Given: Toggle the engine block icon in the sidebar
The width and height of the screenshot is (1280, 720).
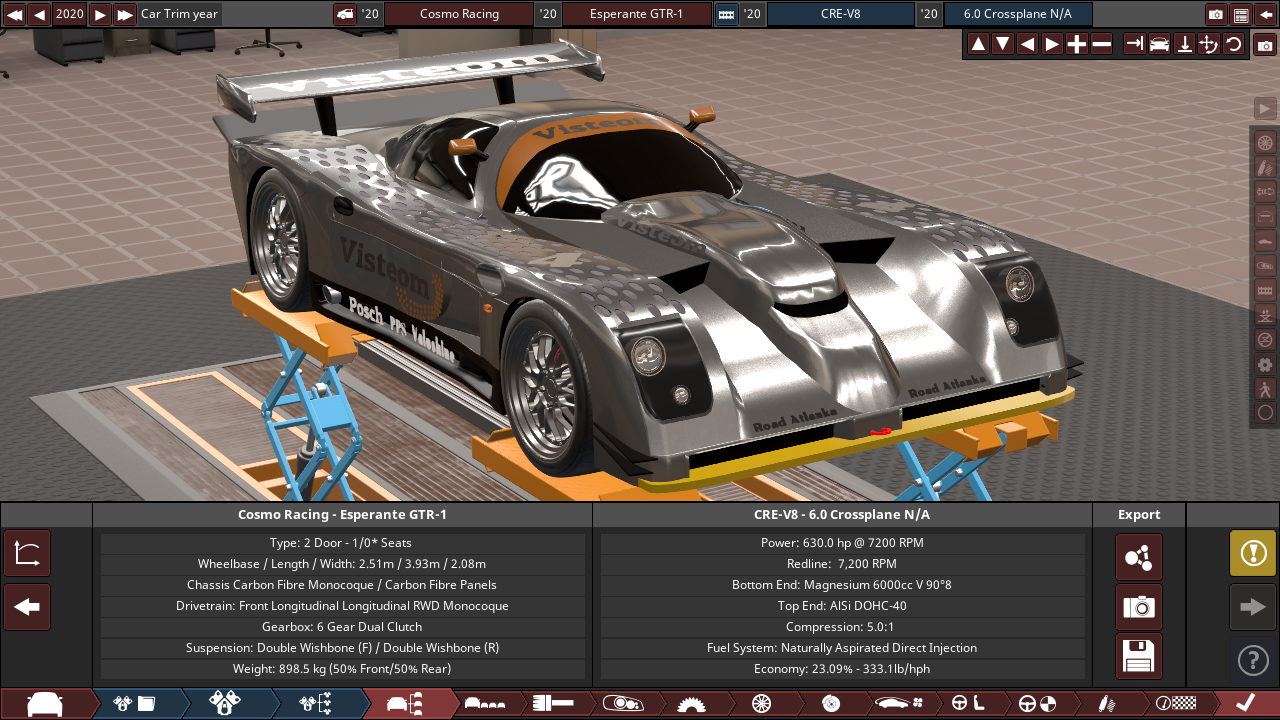Looking at the screenshot, I should tap(1265, 290).
